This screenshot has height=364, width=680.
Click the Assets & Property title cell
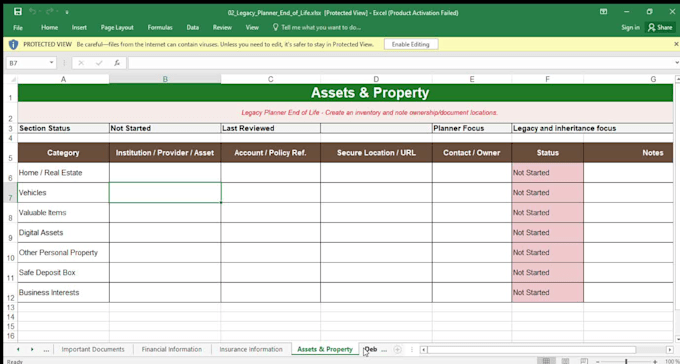tap(345, 93)
